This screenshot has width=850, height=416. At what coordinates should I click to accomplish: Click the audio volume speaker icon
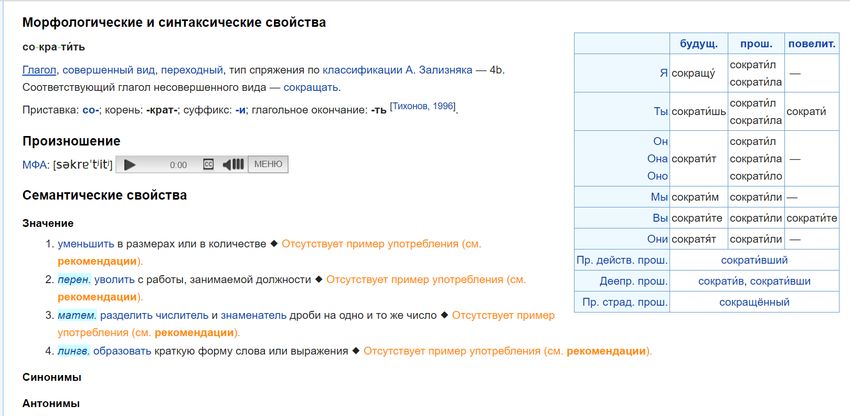(x=232, y=164)
